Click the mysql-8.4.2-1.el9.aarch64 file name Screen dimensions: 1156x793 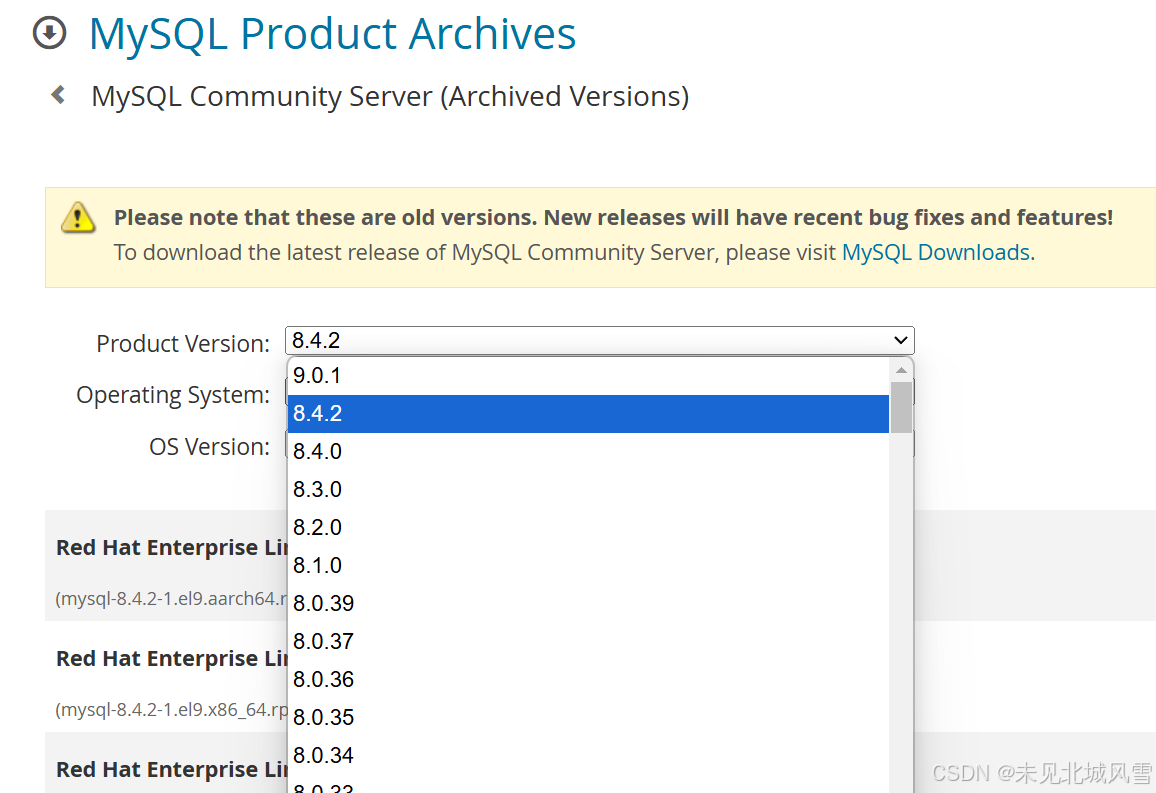171,598
